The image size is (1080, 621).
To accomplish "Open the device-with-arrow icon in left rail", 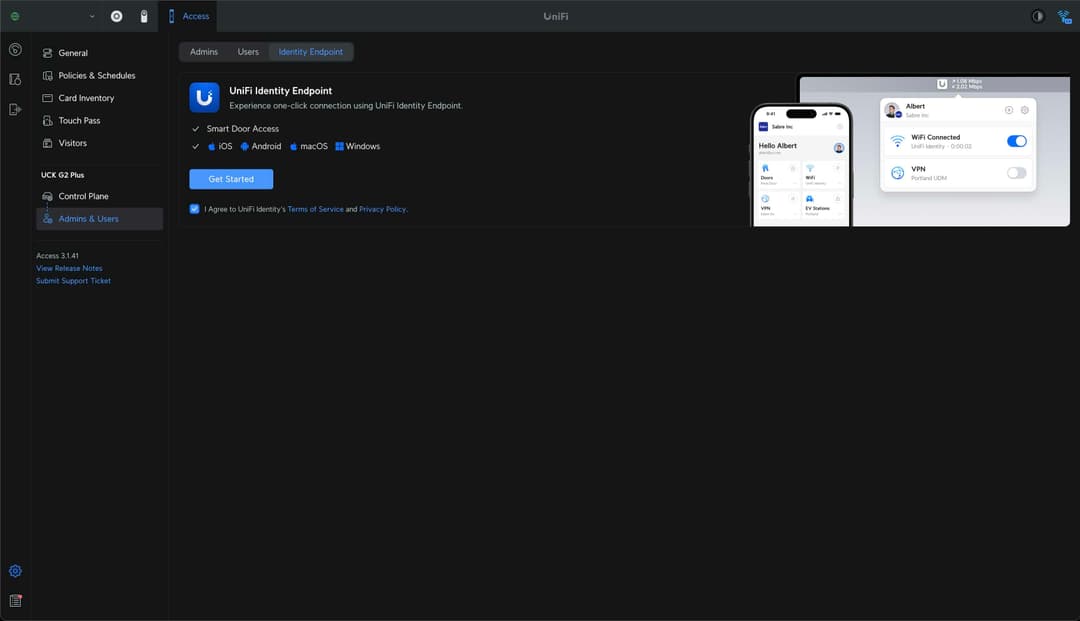I will pyautogui.click(x=15, y=109).
